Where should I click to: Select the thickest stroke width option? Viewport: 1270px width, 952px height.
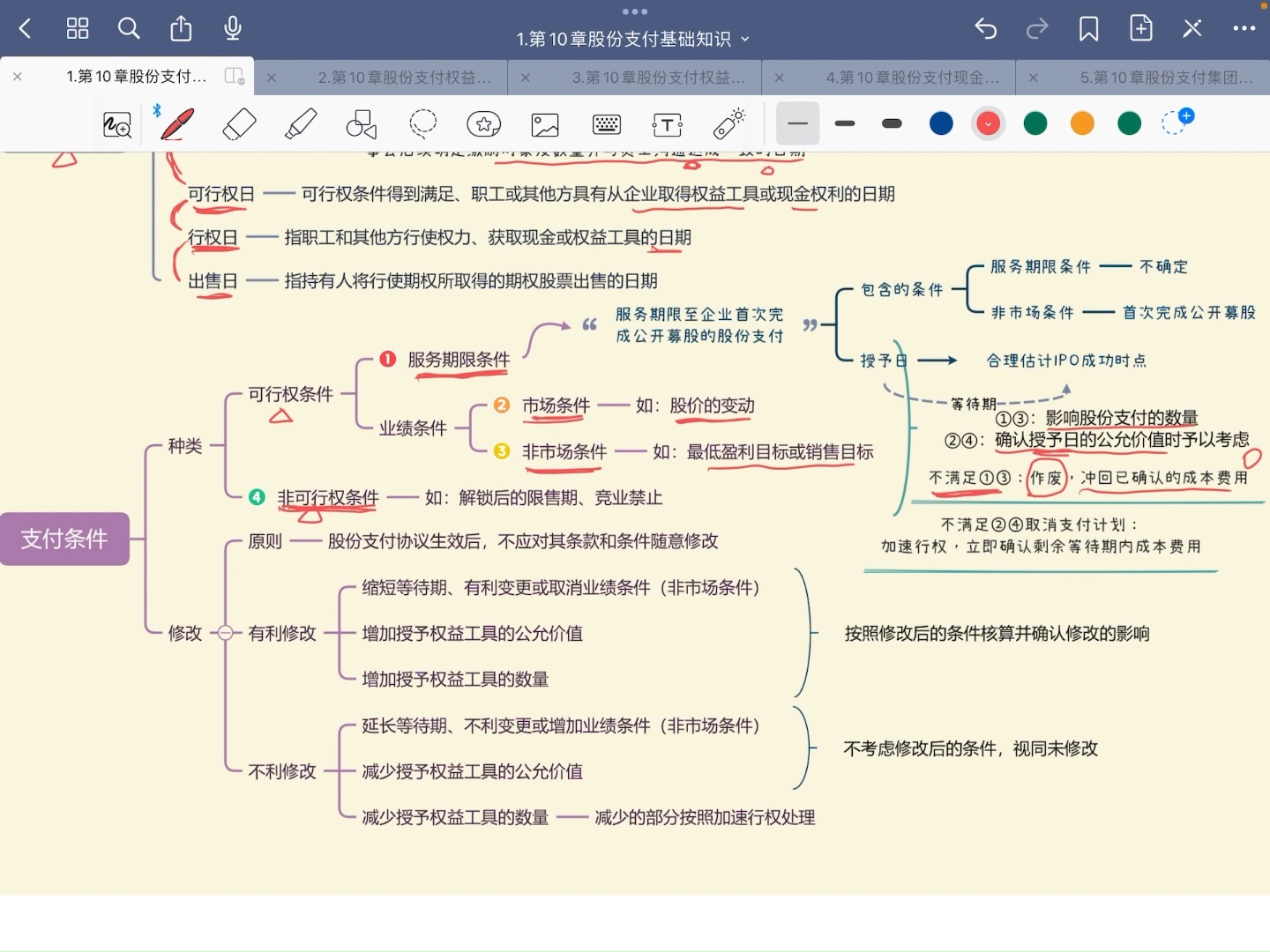[892, 123]
